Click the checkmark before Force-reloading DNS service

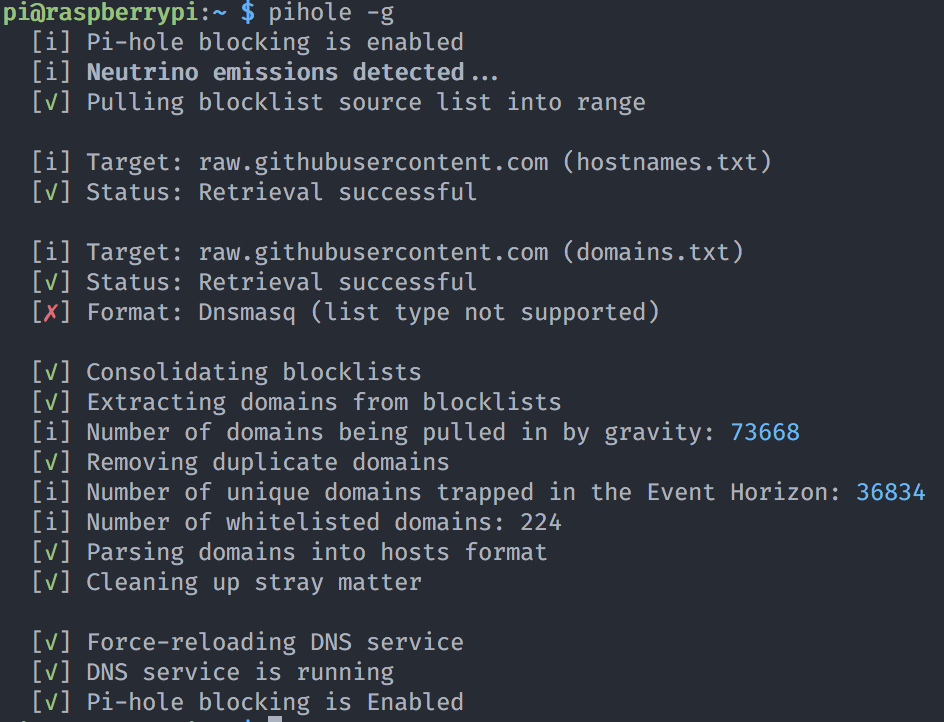(51, 642)
